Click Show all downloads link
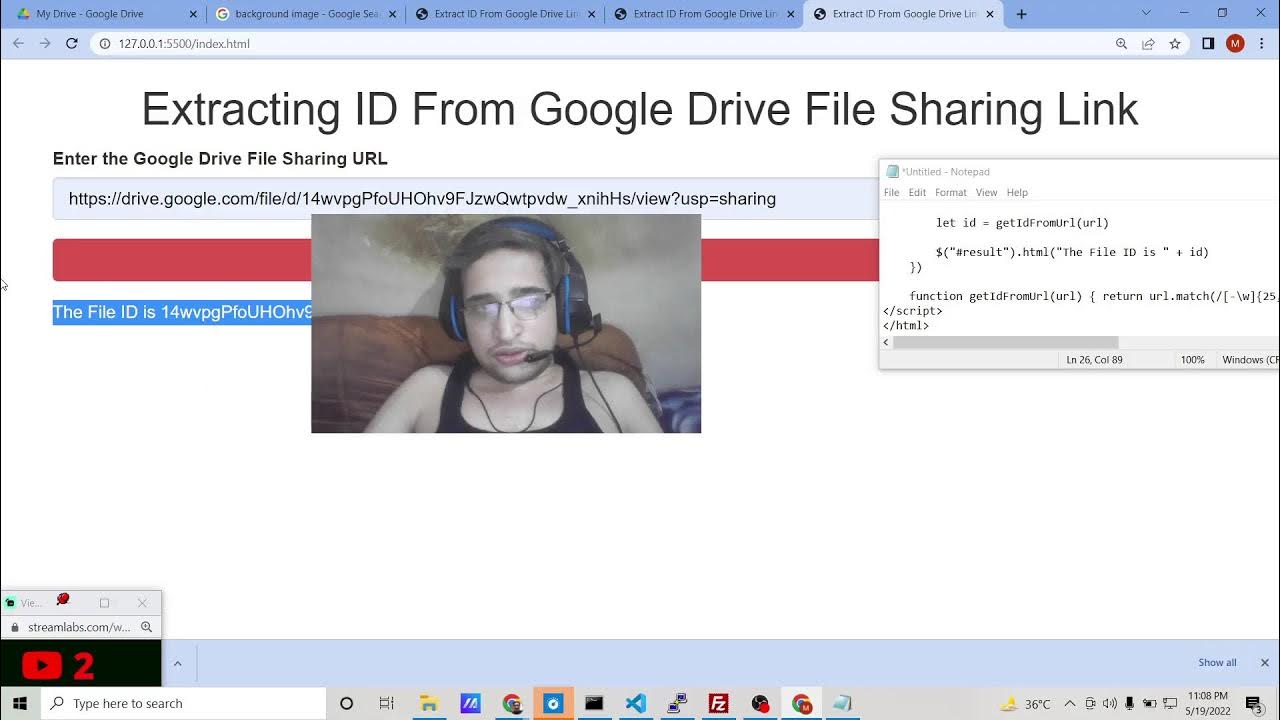1280x720 pixels. (x=1217, y=663)
